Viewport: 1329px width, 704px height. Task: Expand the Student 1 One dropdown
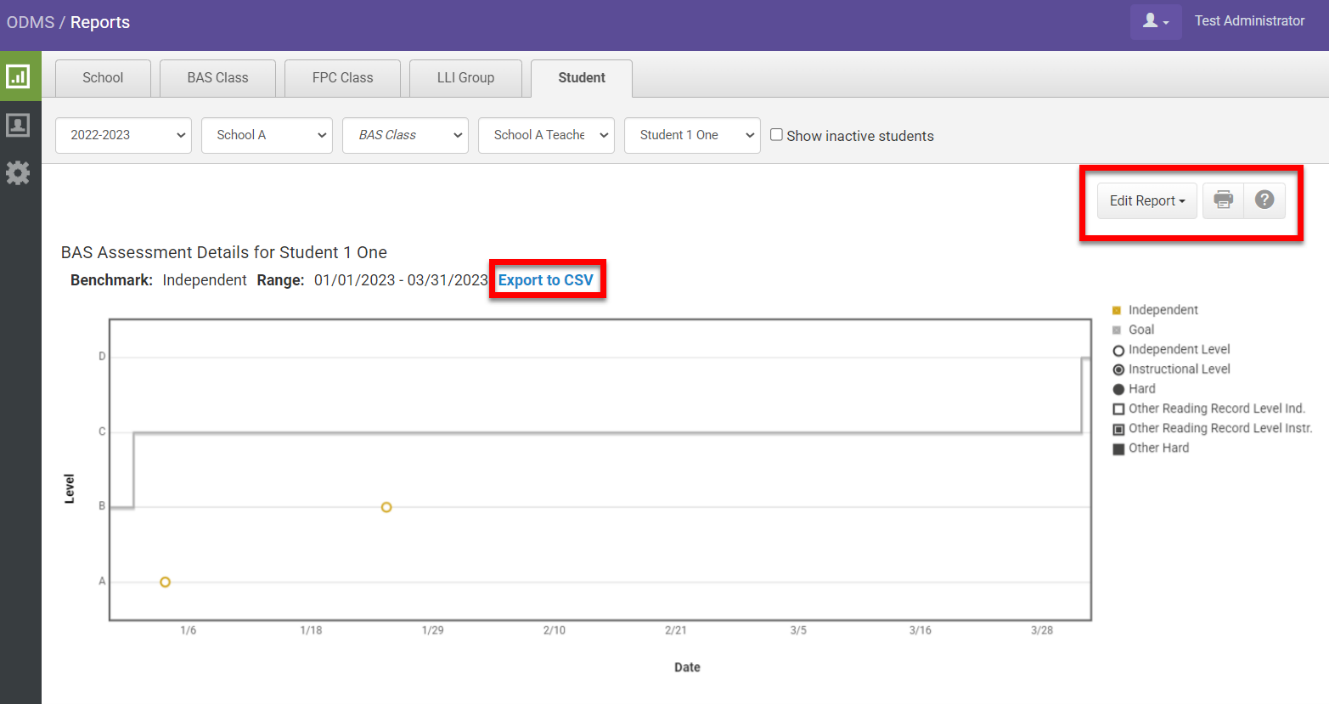pyautogui.click(x=692, y=135)
